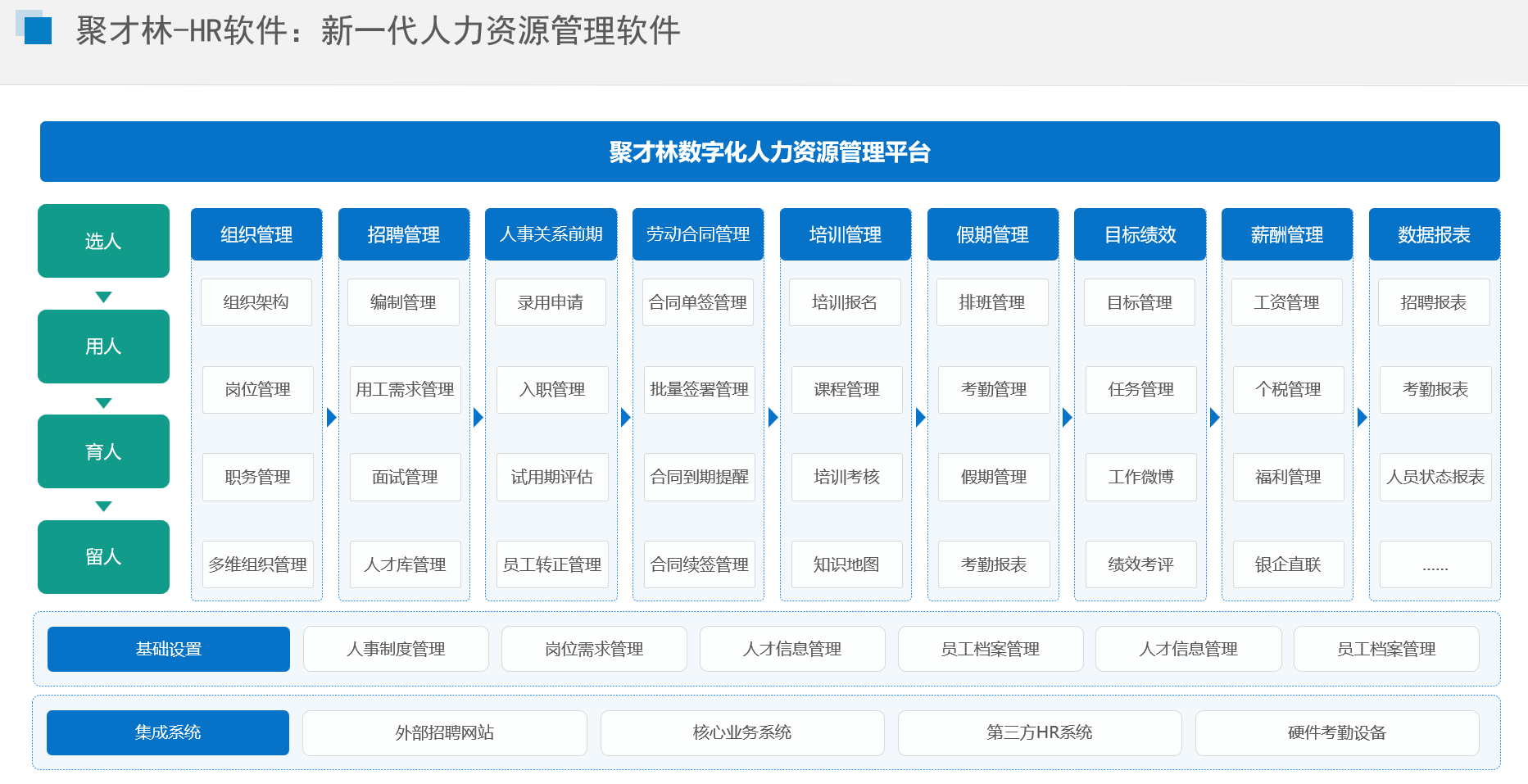The height and width of the screenshot is (784, 1528).
Task: Select the 编制管理 item
Action: coord(403,302)
